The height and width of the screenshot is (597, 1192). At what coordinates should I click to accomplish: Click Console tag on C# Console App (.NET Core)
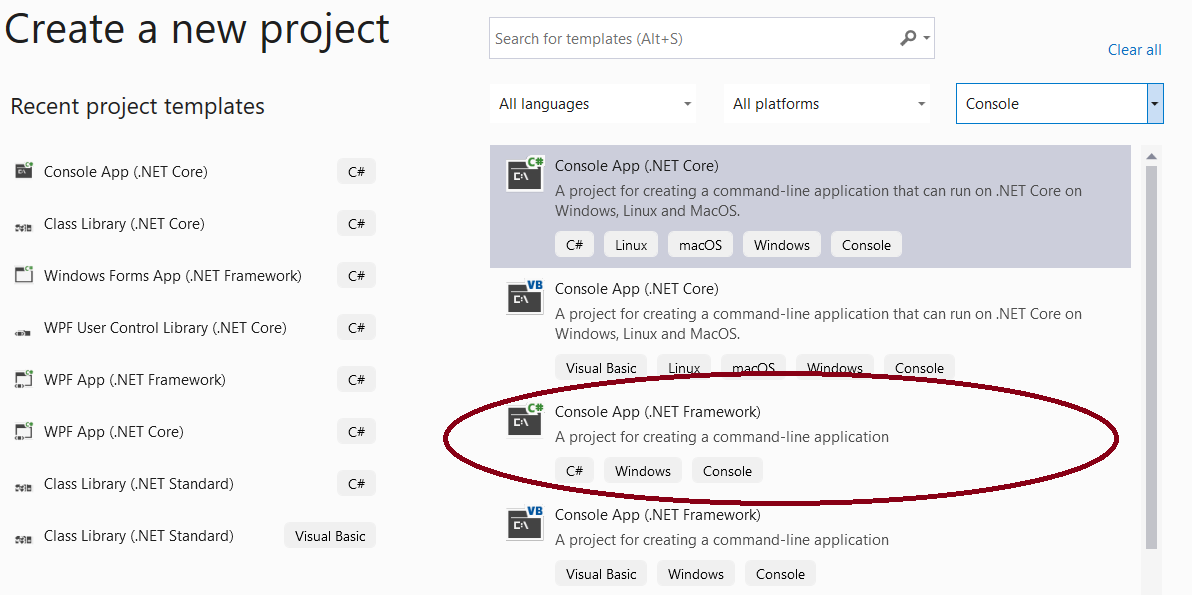coord(866,245)
